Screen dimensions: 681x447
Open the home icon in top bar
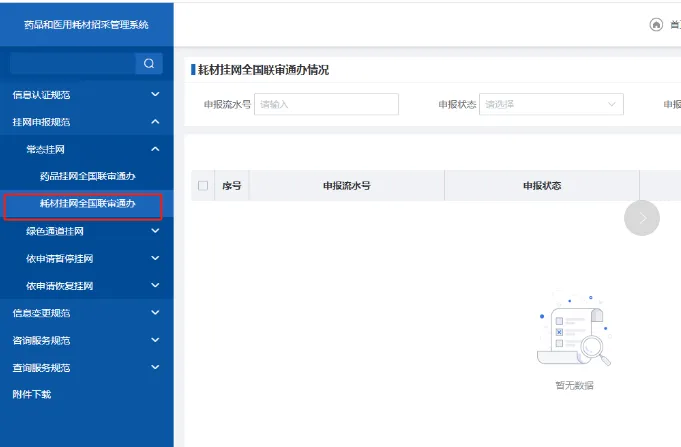coord(656,25)
